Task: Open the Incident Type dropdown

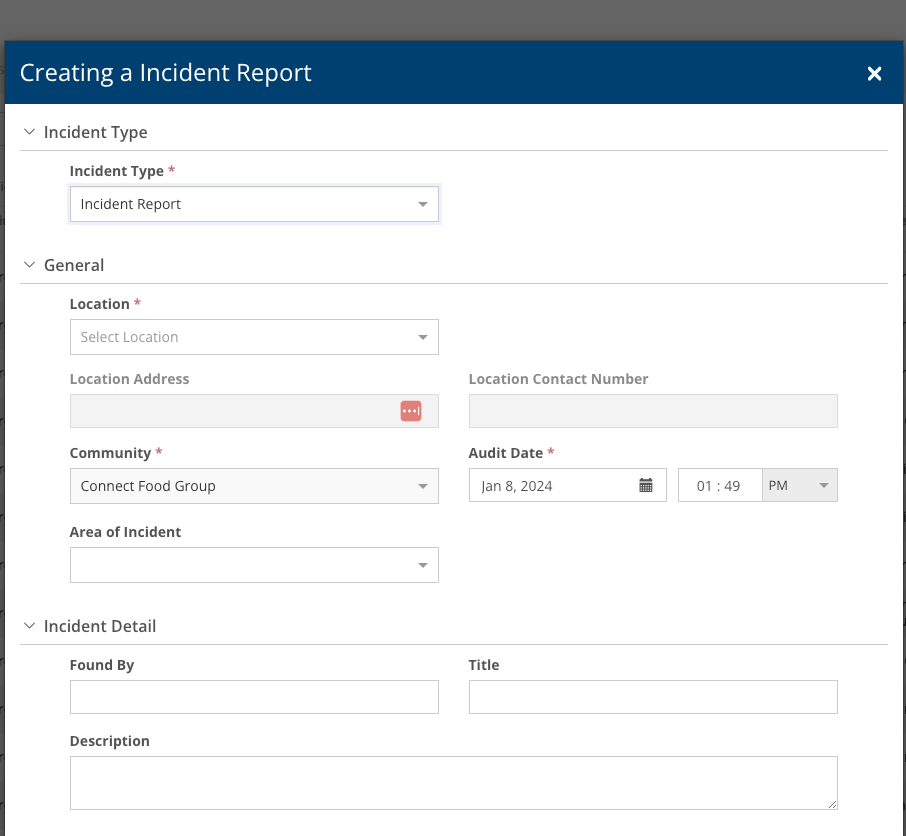Action: (254, 204)
